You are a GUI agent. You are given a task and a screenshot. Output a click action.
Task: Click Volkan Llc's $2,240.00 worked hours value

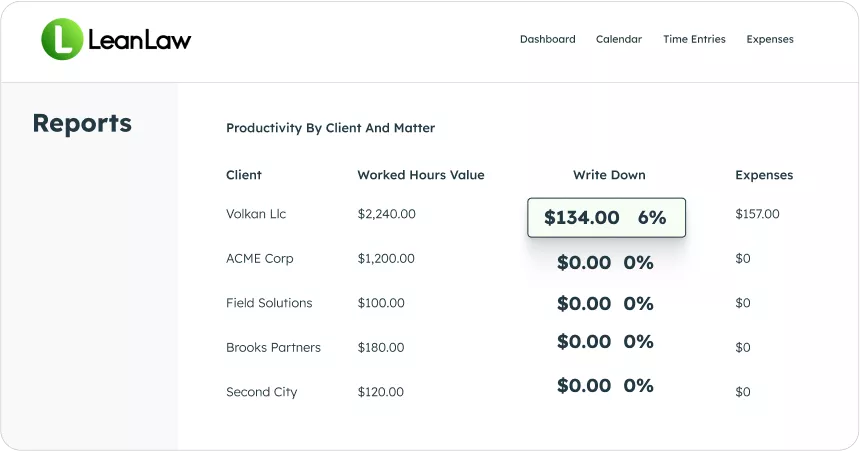pyautogui.click(x=386, y=214)
